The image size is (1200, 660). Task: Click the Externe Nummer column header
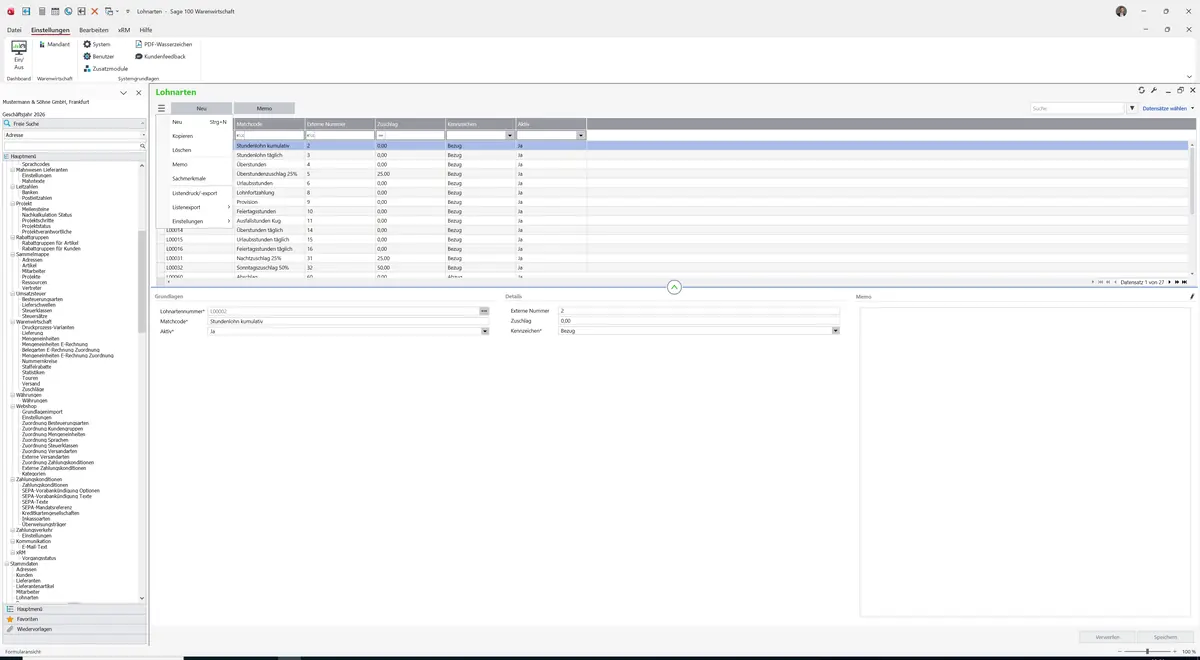tap(339, 123)
